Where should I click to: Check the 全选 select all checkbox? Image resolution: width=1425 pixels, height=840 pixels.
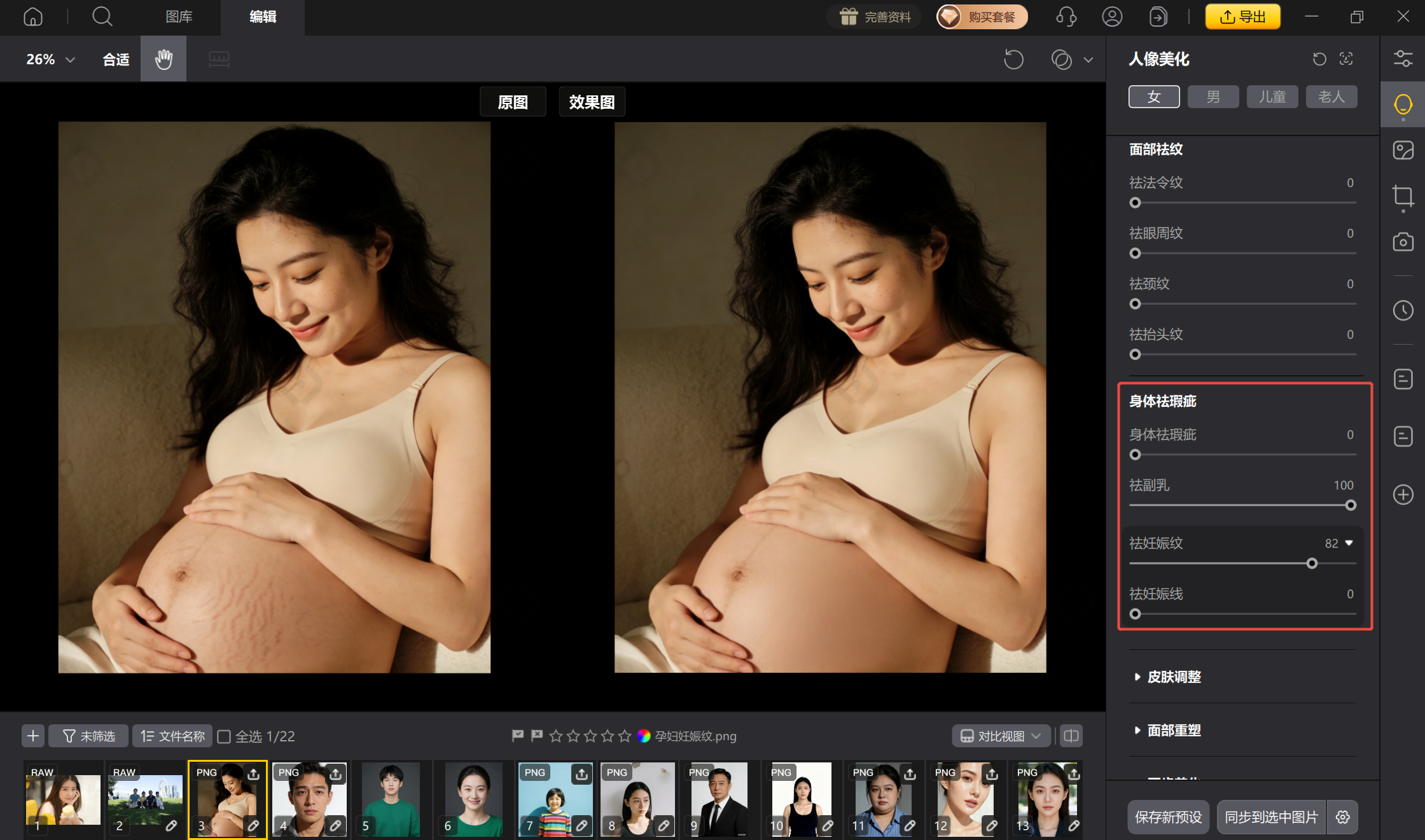click(224, 736)
